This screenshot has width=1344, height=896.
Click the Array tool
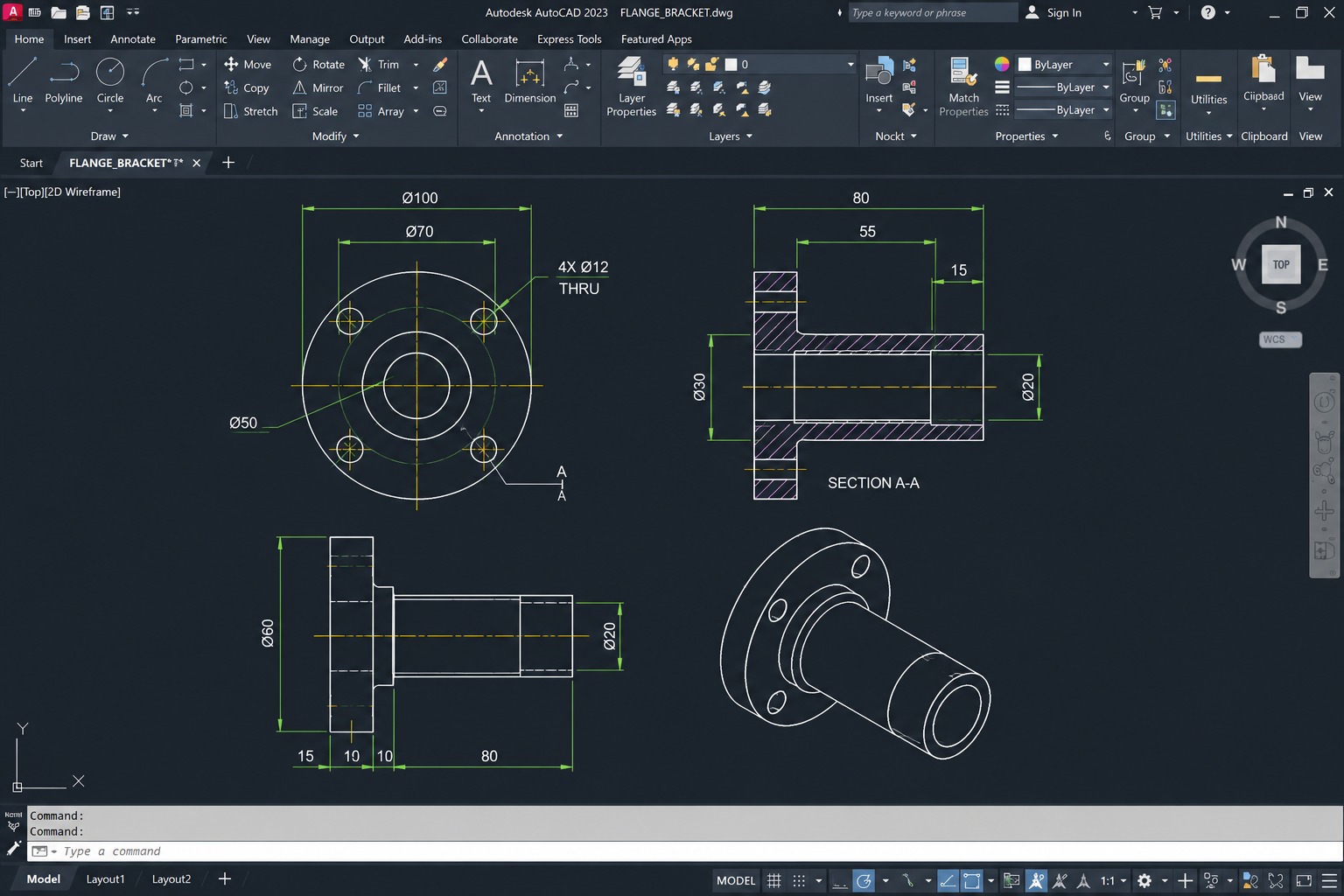381,111
